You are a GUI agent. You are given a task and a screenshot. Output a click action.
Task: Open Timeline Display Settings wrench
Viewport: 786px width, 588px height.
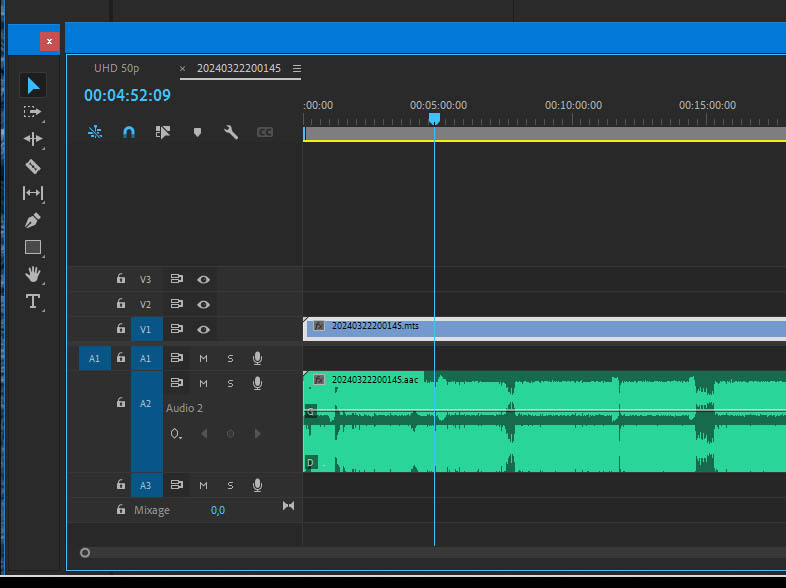pos(231,132)
